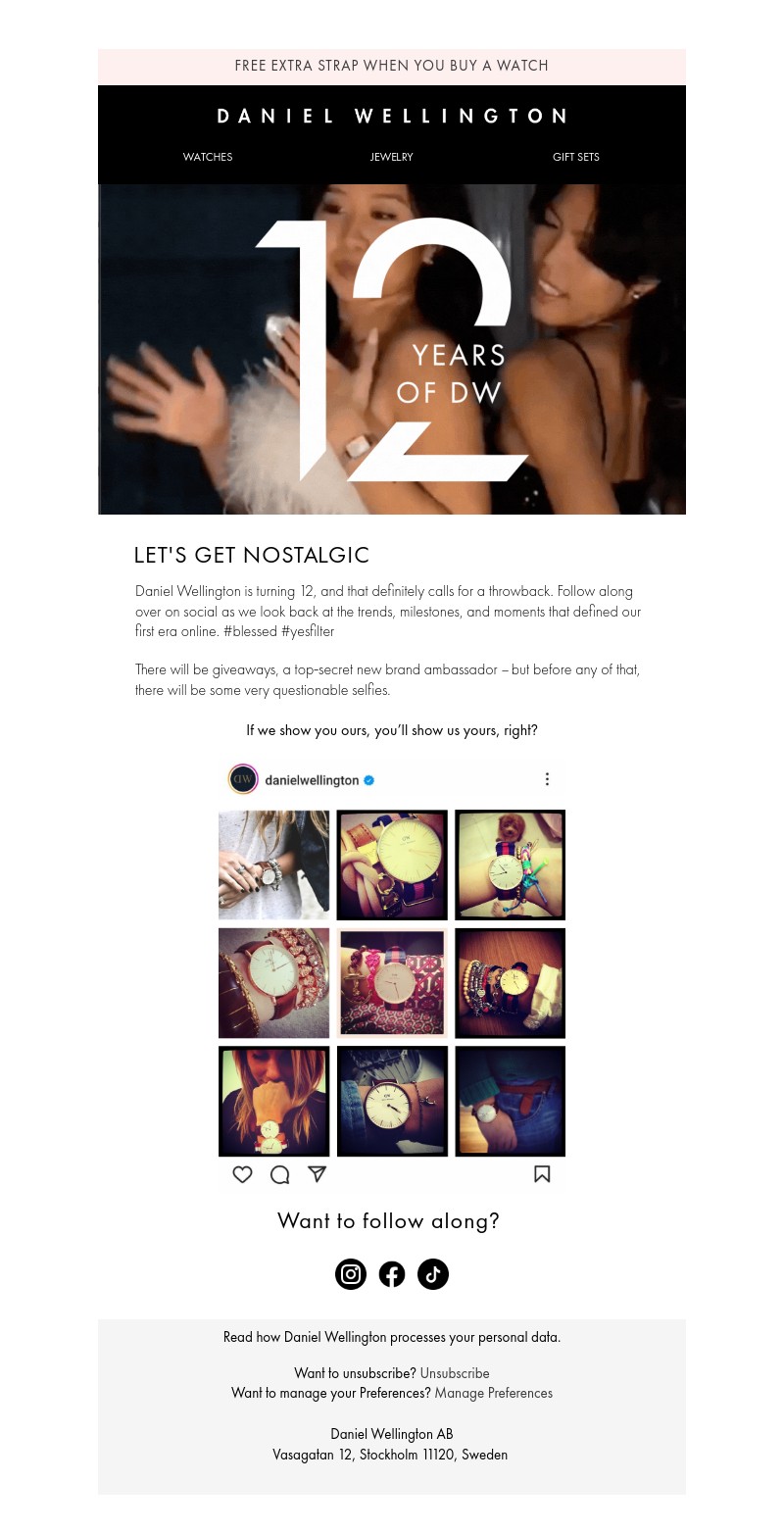Open the three-dot post options menu

click(547, 779)
